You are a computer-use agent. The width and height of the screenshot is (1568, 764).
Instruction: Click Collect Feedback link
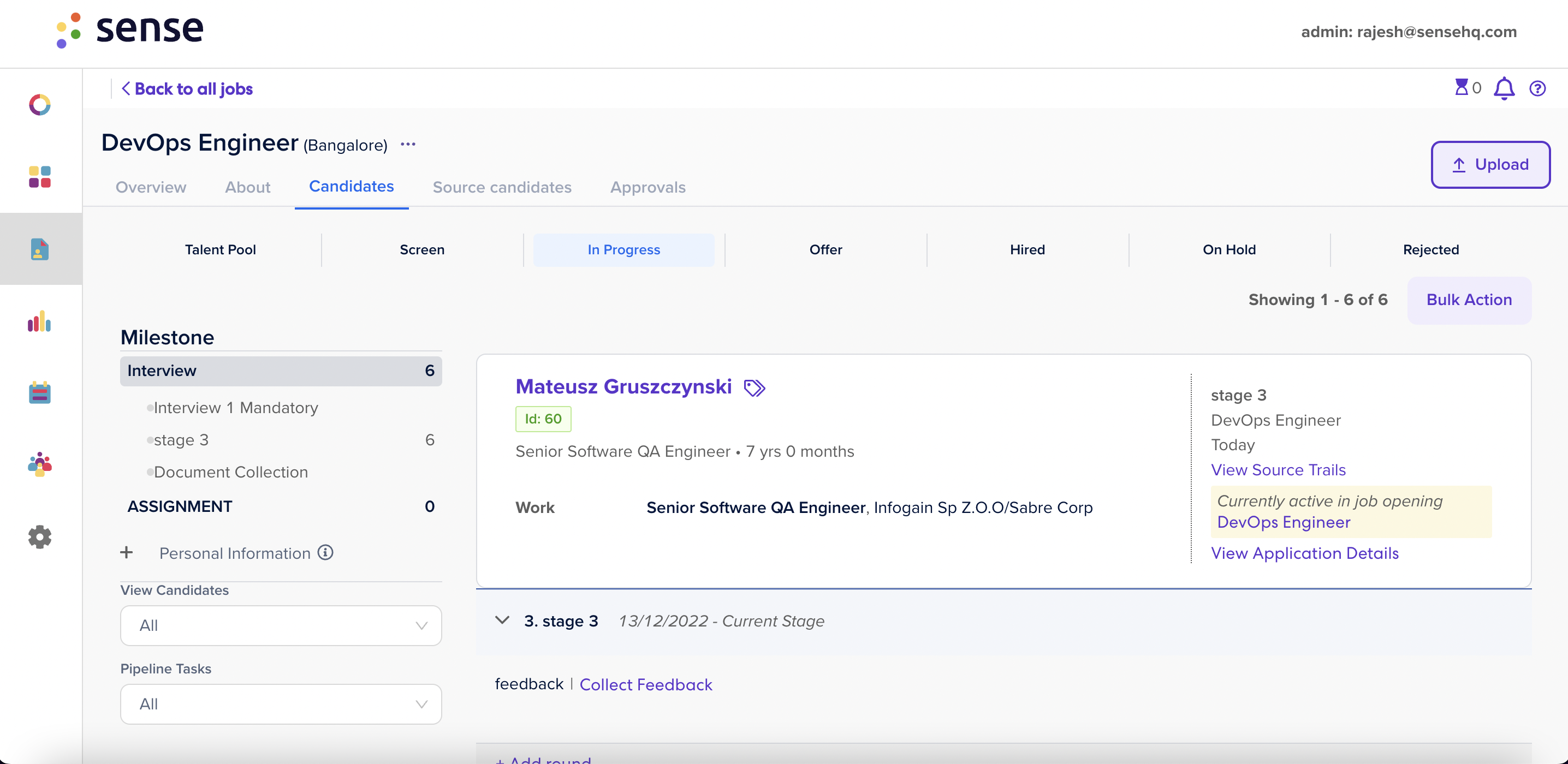click(x=645, y=684)
